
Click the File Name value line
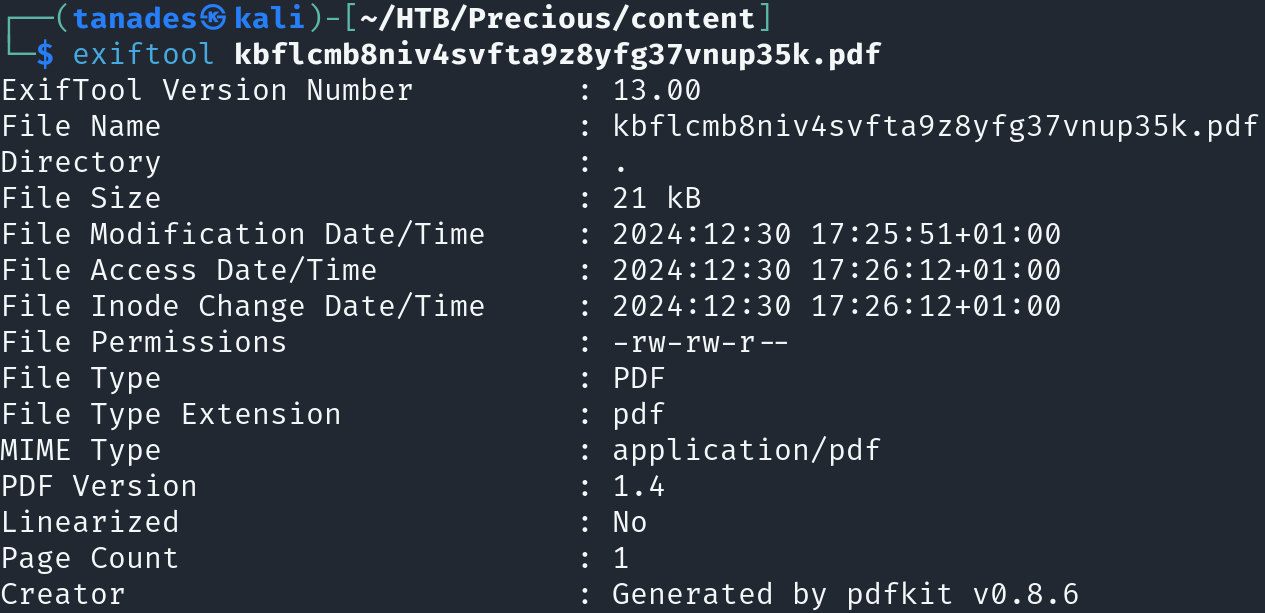(x=936, y=126)
